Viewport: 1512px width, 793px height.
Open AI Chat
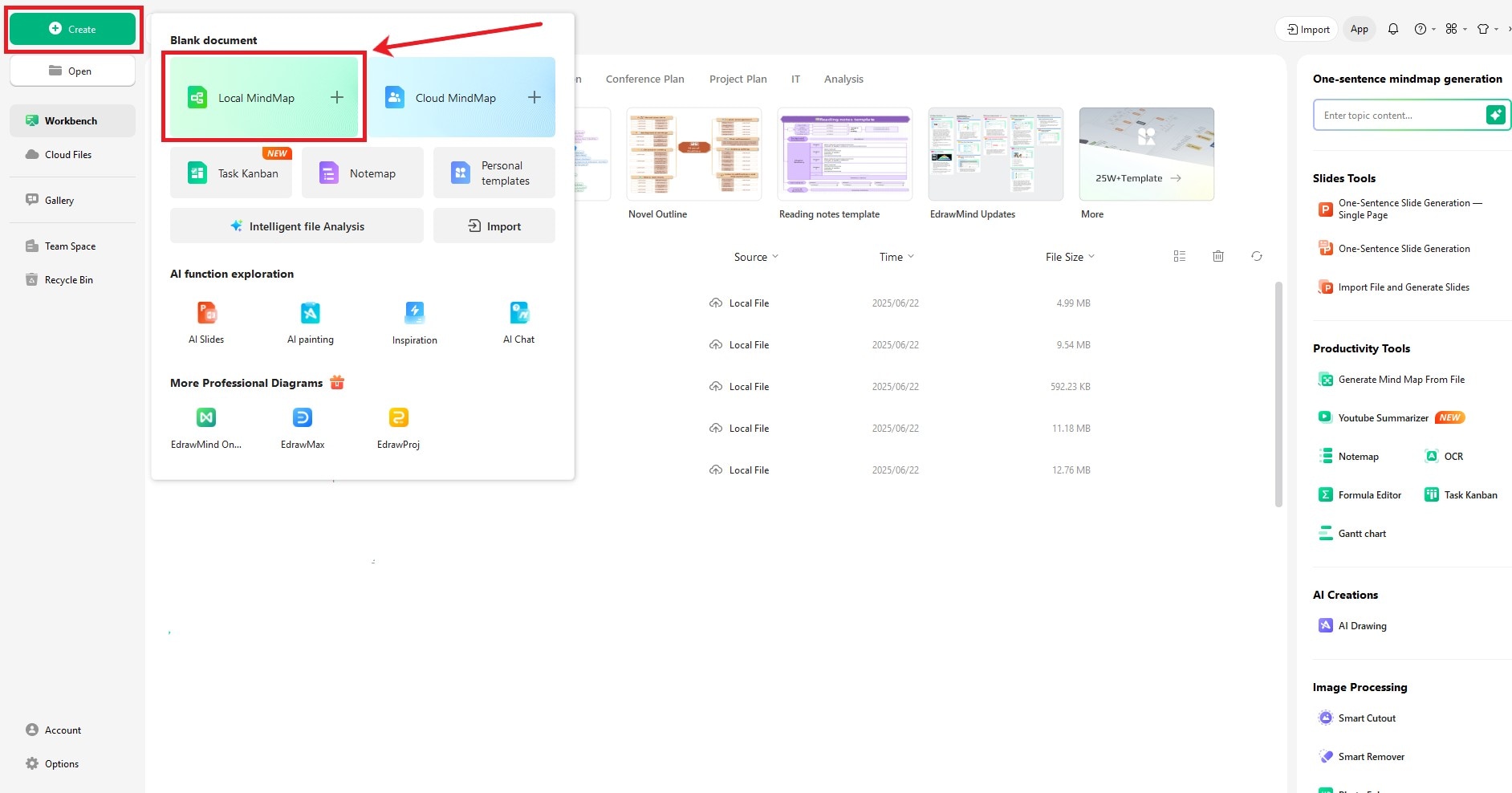[519, 322]
